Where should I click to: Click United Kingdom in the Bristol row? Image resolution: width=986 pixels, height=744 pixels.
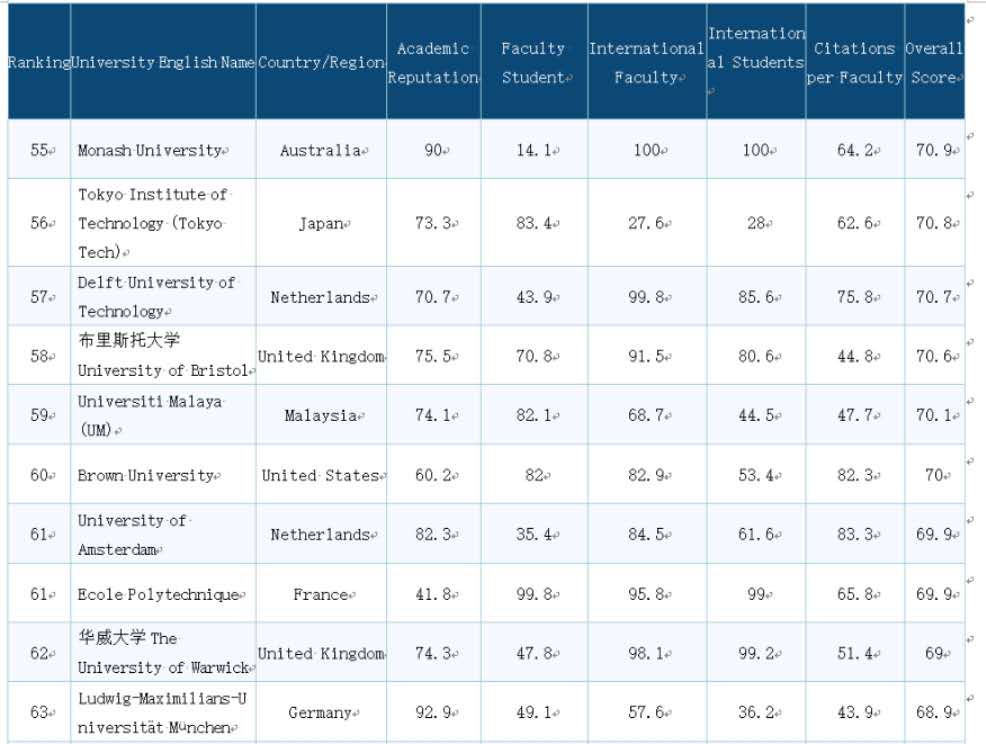coord(321,356)
